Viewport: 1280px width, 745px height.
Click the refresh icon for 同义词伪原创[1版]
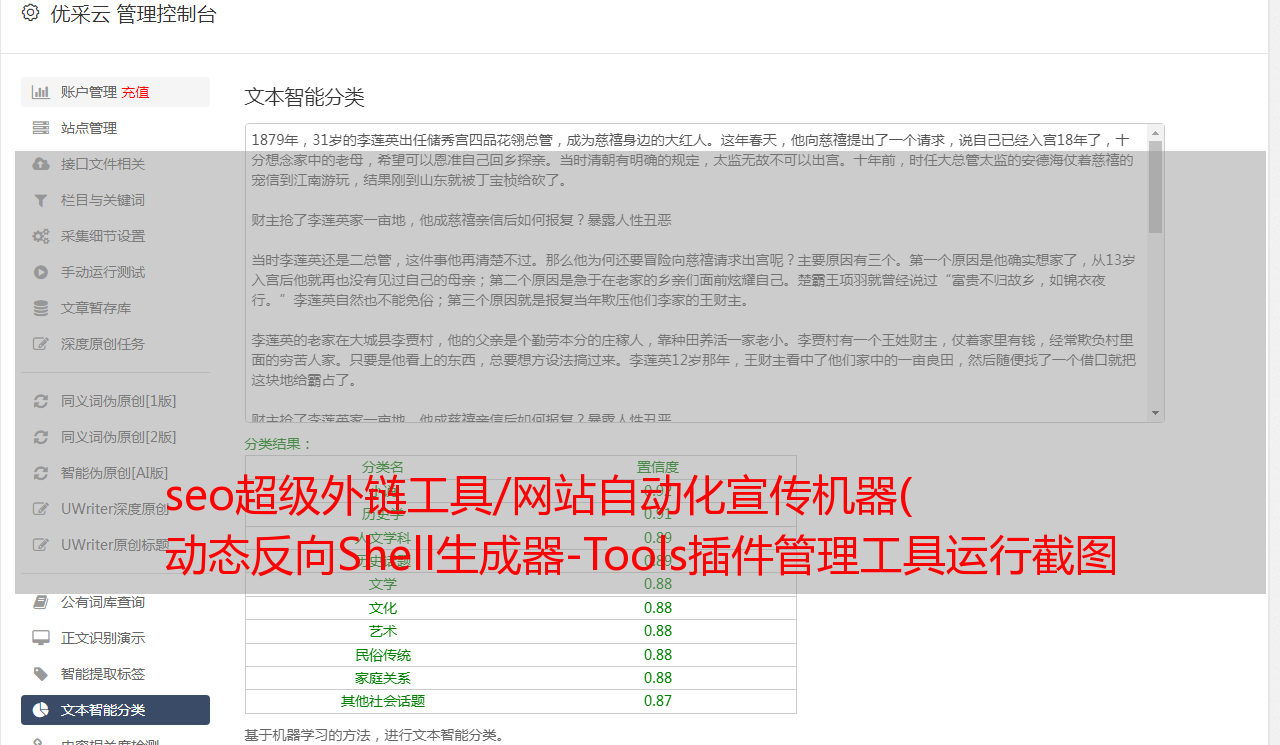40,401
